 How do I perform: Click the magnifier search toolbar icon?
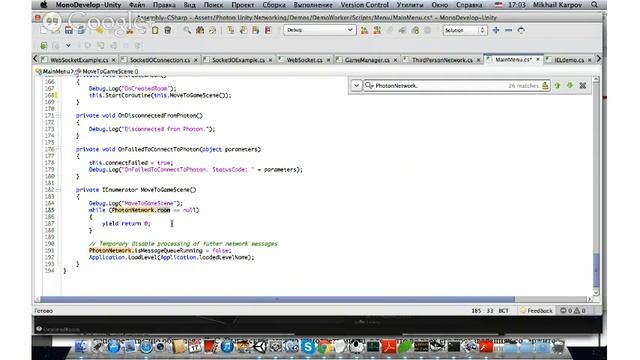coord(187,30)
